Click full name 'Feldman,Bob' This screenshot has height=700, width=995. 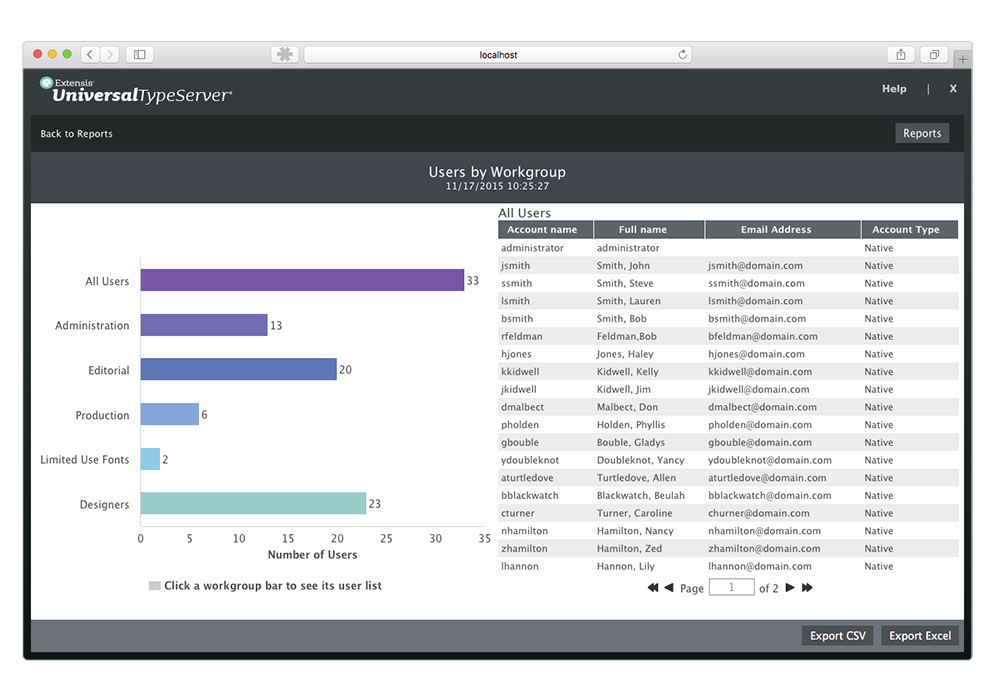pos(626,337)
